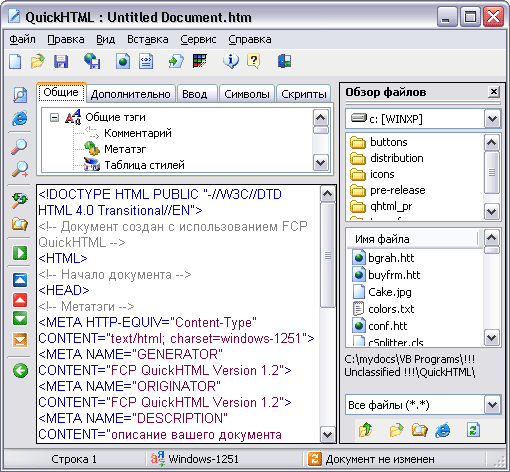Image resolution: width=510 pixels, height=472 pixels.
Task: Close the Обзор файлов panel
Action: coord(494,92)
